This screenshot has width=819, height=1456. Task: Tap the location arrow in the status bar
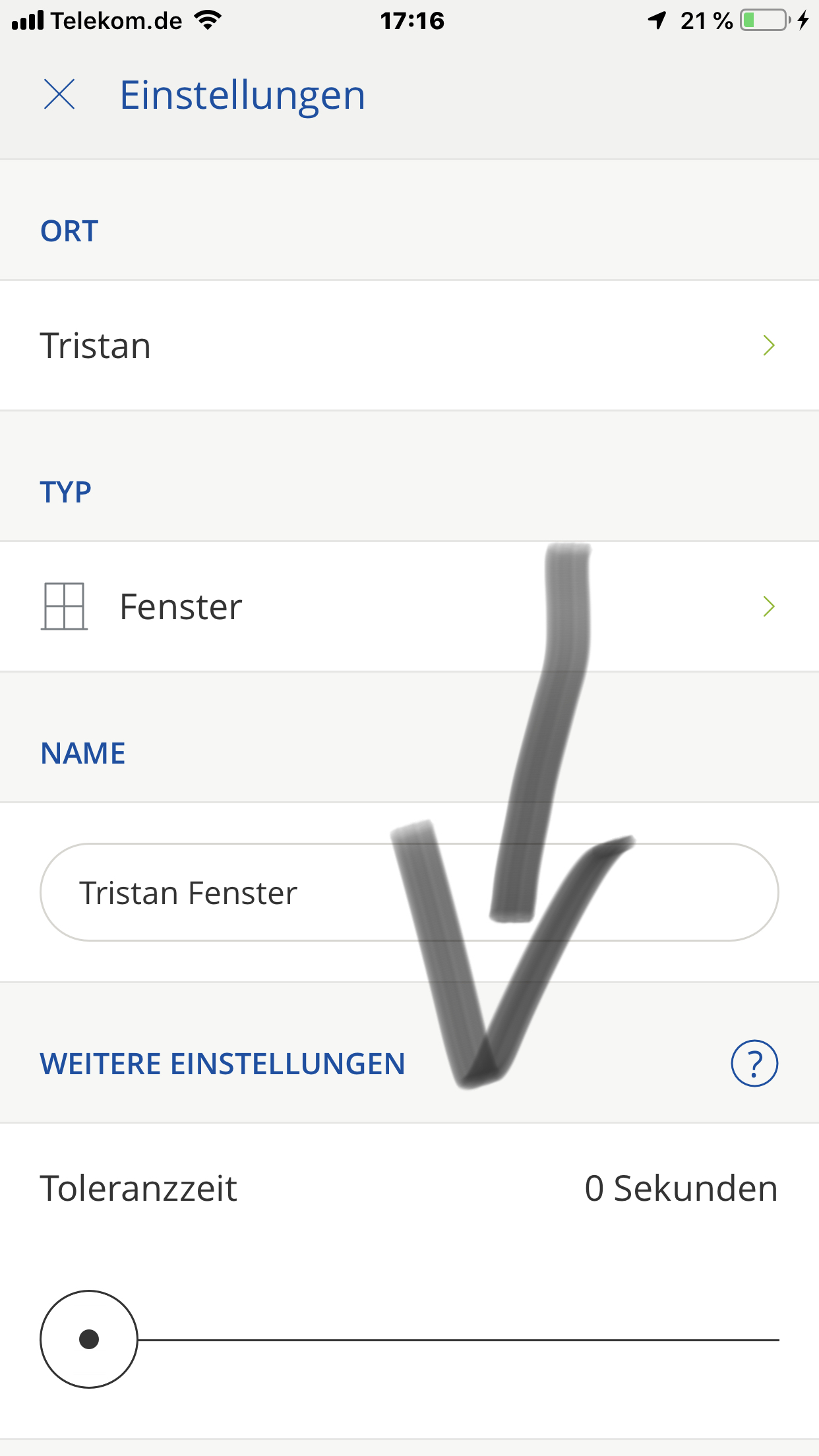tap(657, 20)
